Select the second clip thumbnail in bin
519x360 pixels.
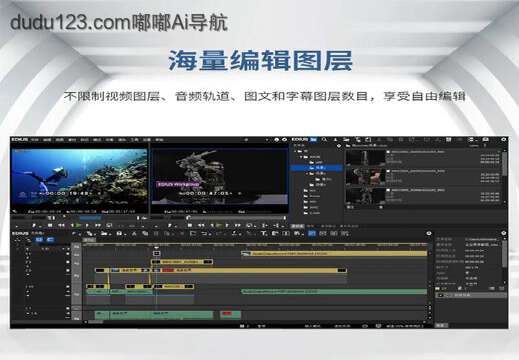365,177
